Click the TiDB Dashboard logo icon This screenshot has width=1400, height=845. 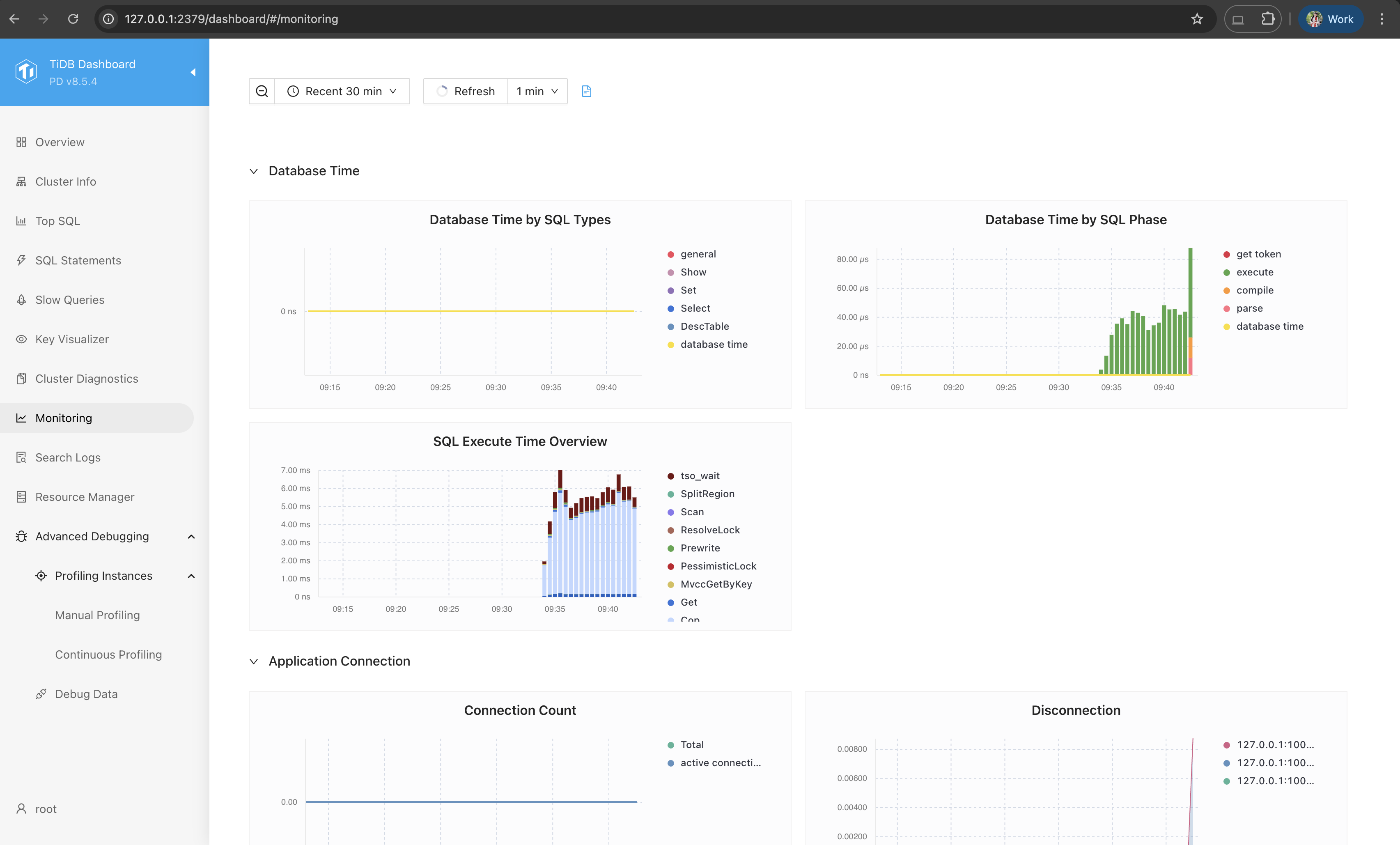pos(27,71)
